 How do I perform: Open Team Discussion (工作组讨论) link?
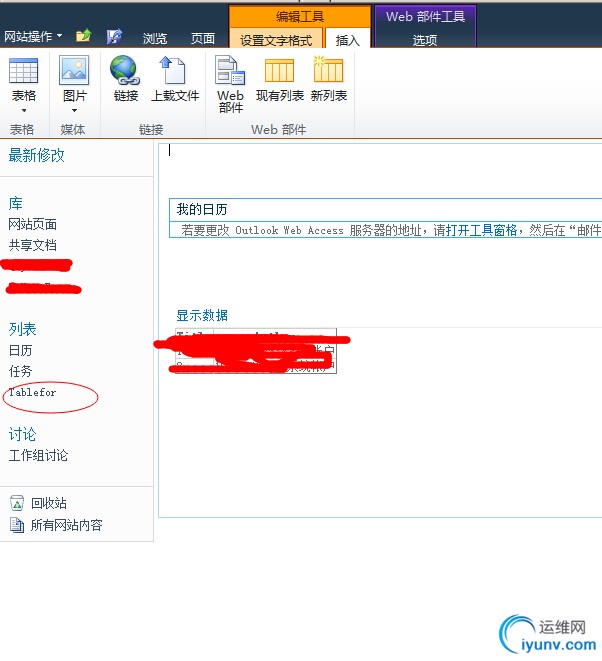tap(38, 455)
